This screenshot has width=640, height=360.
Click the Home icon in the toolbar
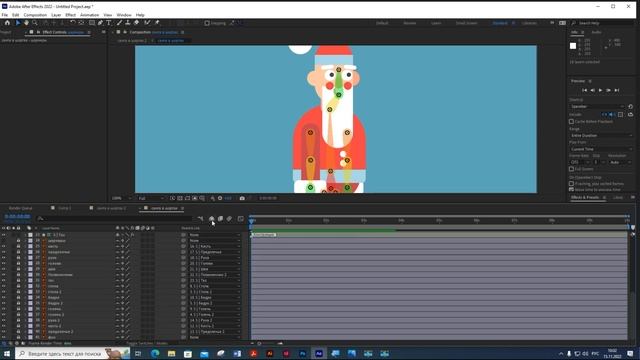coord(7,23)
